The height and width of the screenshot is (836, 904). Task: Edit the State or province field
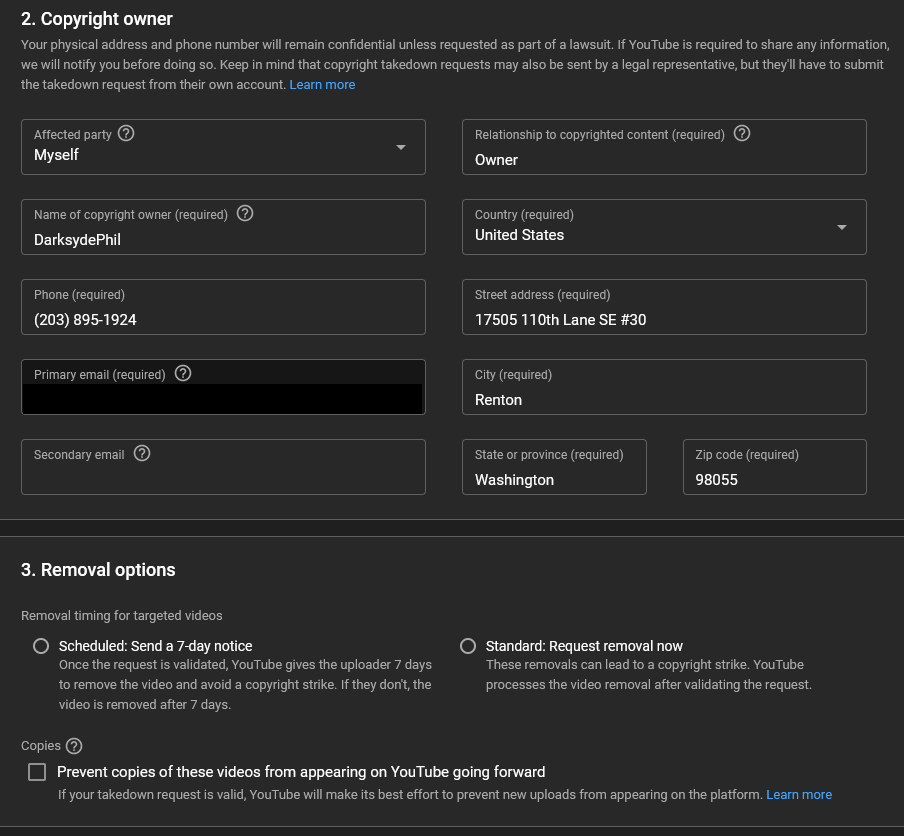click(x=554, y=468)
